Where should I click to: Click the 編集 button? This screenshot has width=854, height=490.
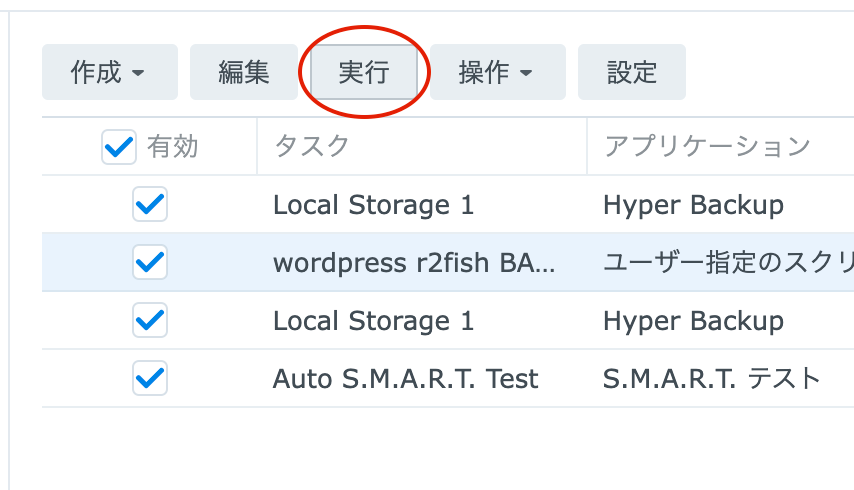[x=243, y=72]
